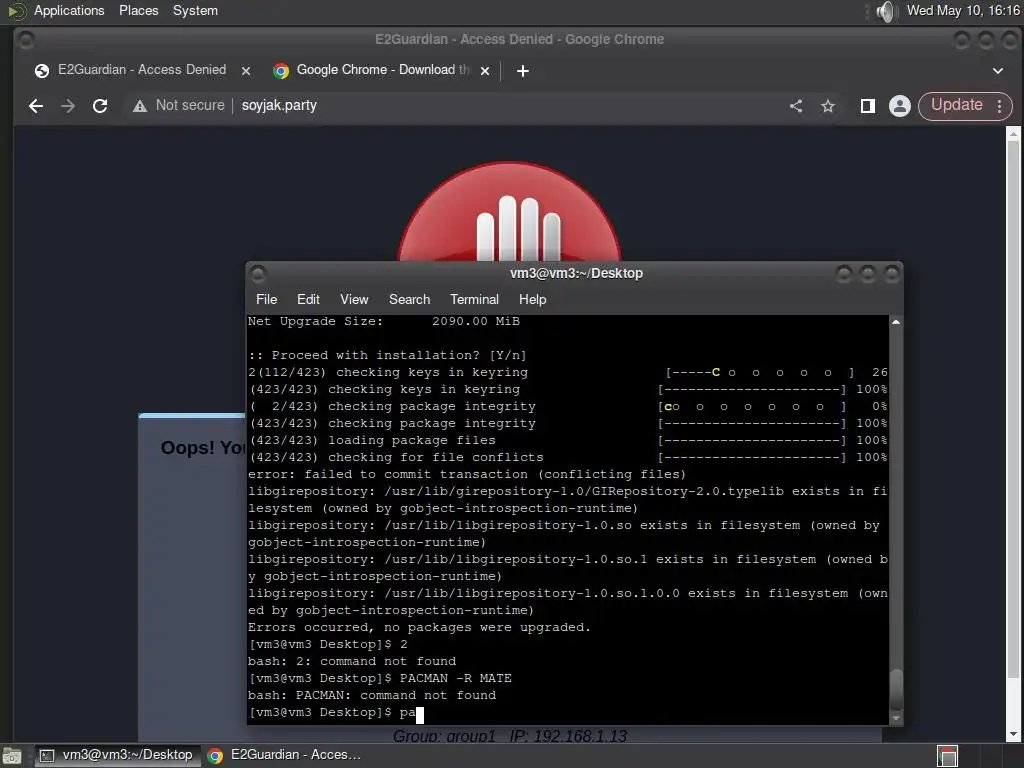Click Chrome forward arrow

(68, 106)
